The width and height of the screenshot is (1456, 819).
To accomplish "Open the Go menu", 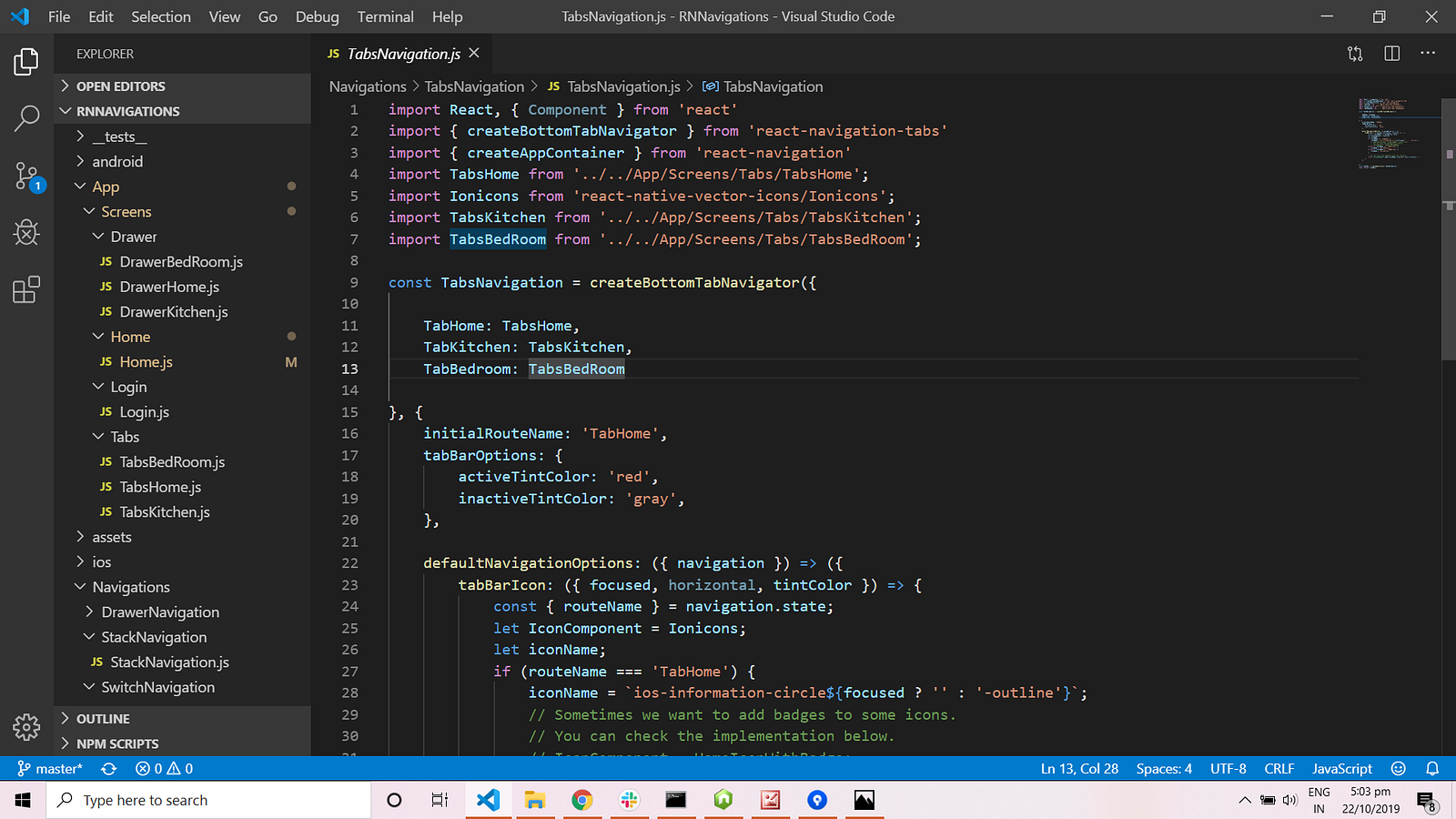I will coord(268,16).
